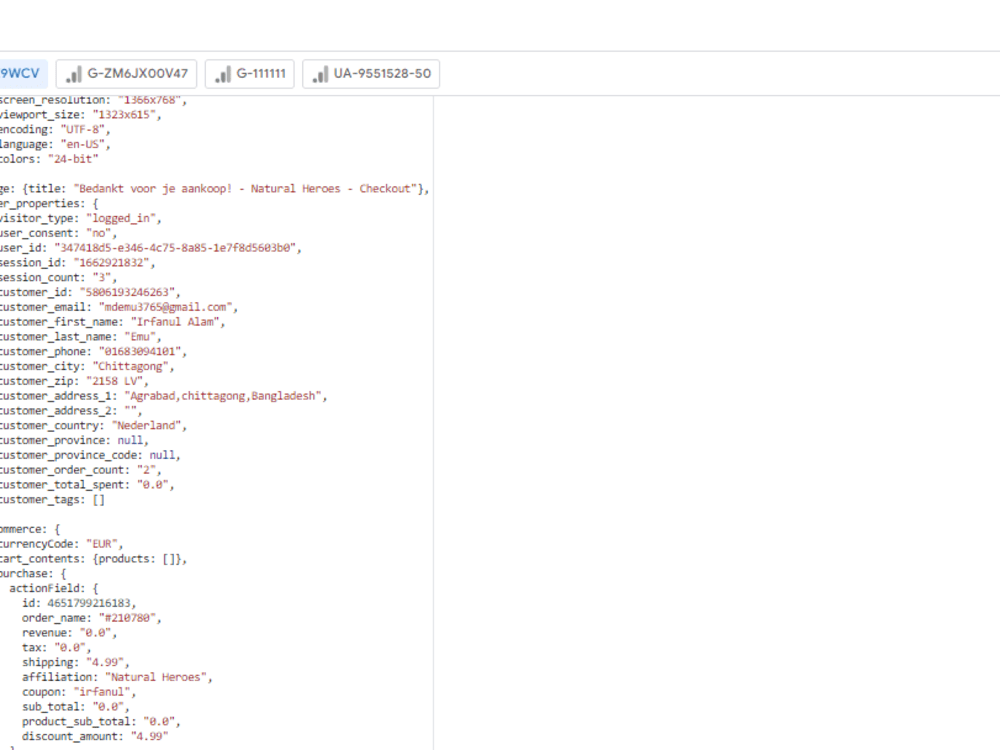
Task: Select the user_id value 347418d5-e346-4c75
Action: click(175, 247)
